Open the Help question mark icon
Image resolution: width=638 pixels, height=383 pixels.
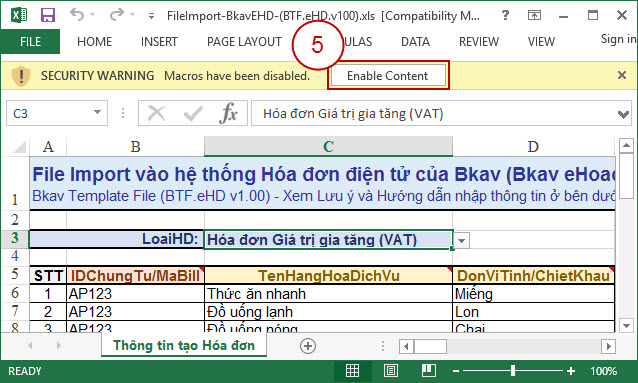(x=505, y=15)
